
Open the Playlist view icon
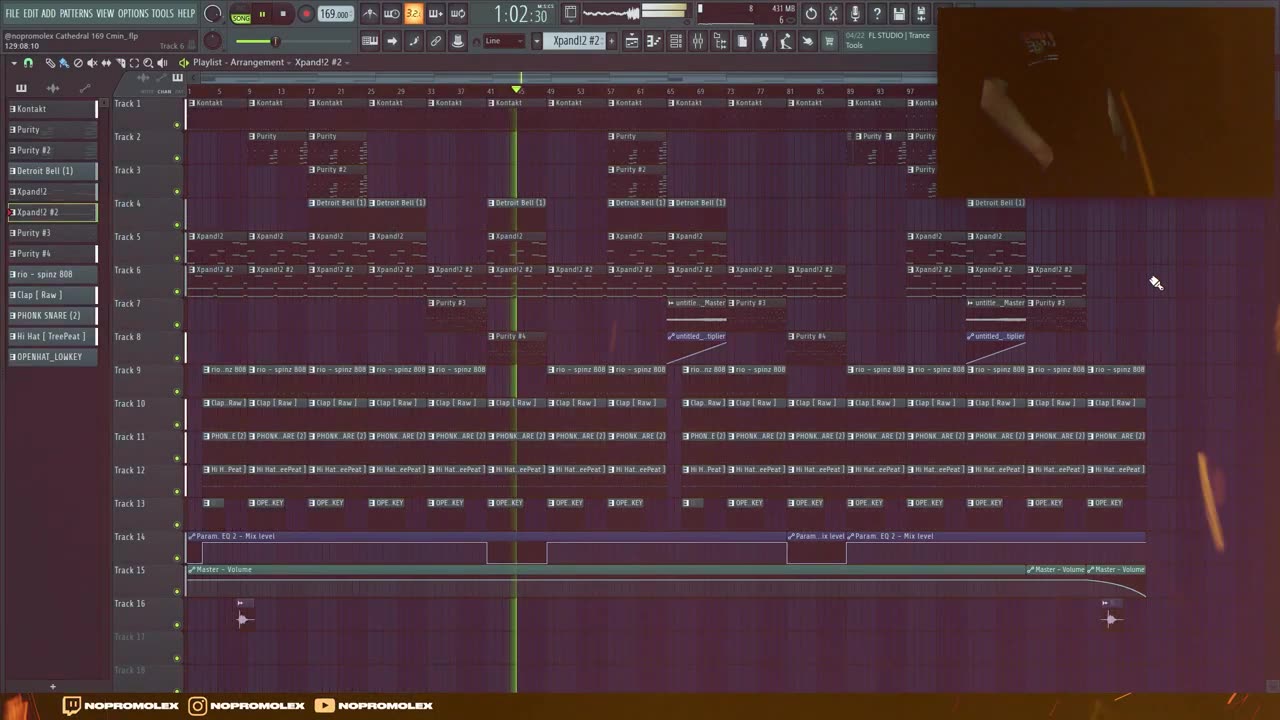pyautogui.click(x=632, y=41)
